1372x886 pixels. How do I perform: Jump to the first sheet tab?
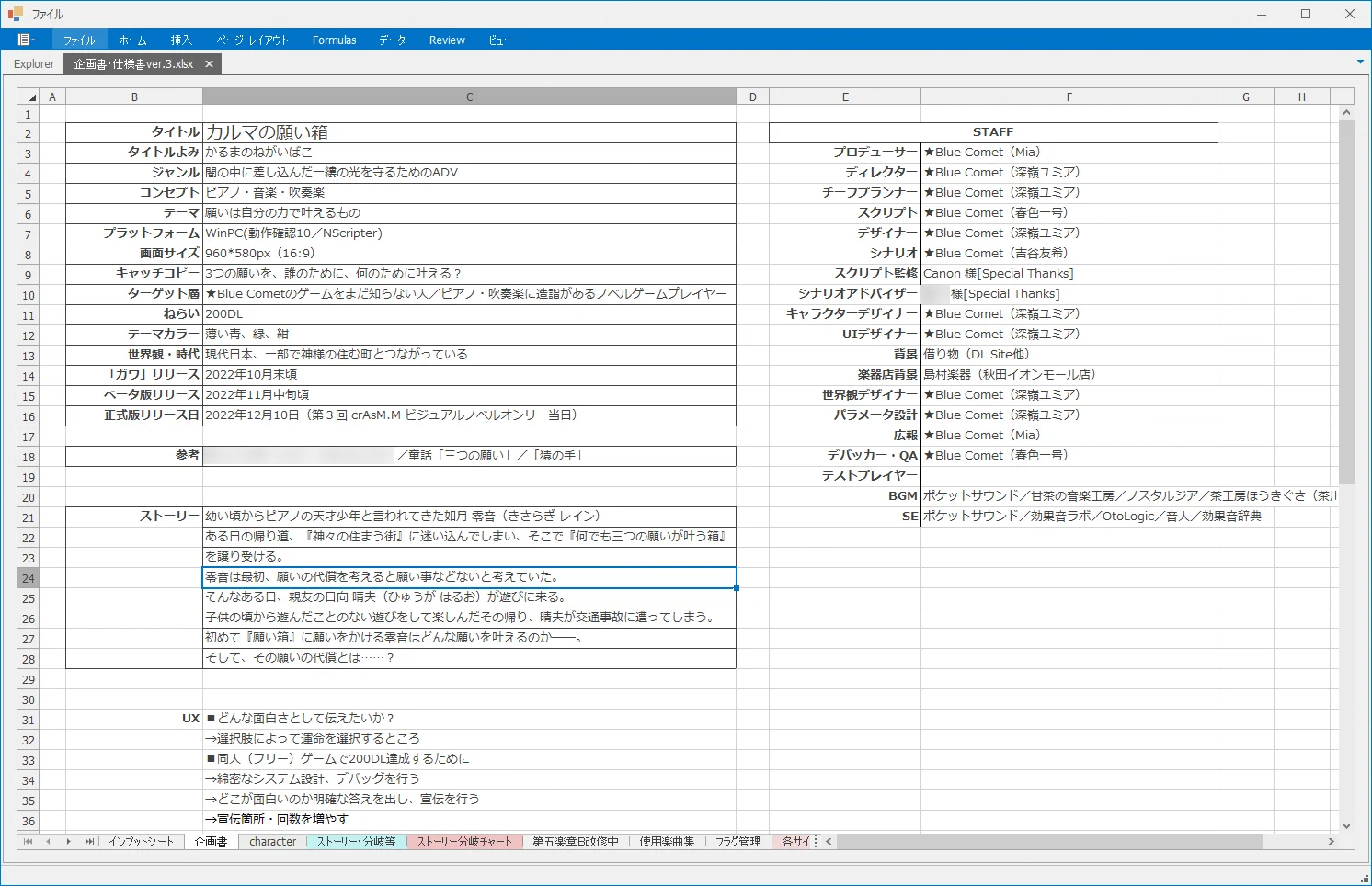(x=28, y=841)
